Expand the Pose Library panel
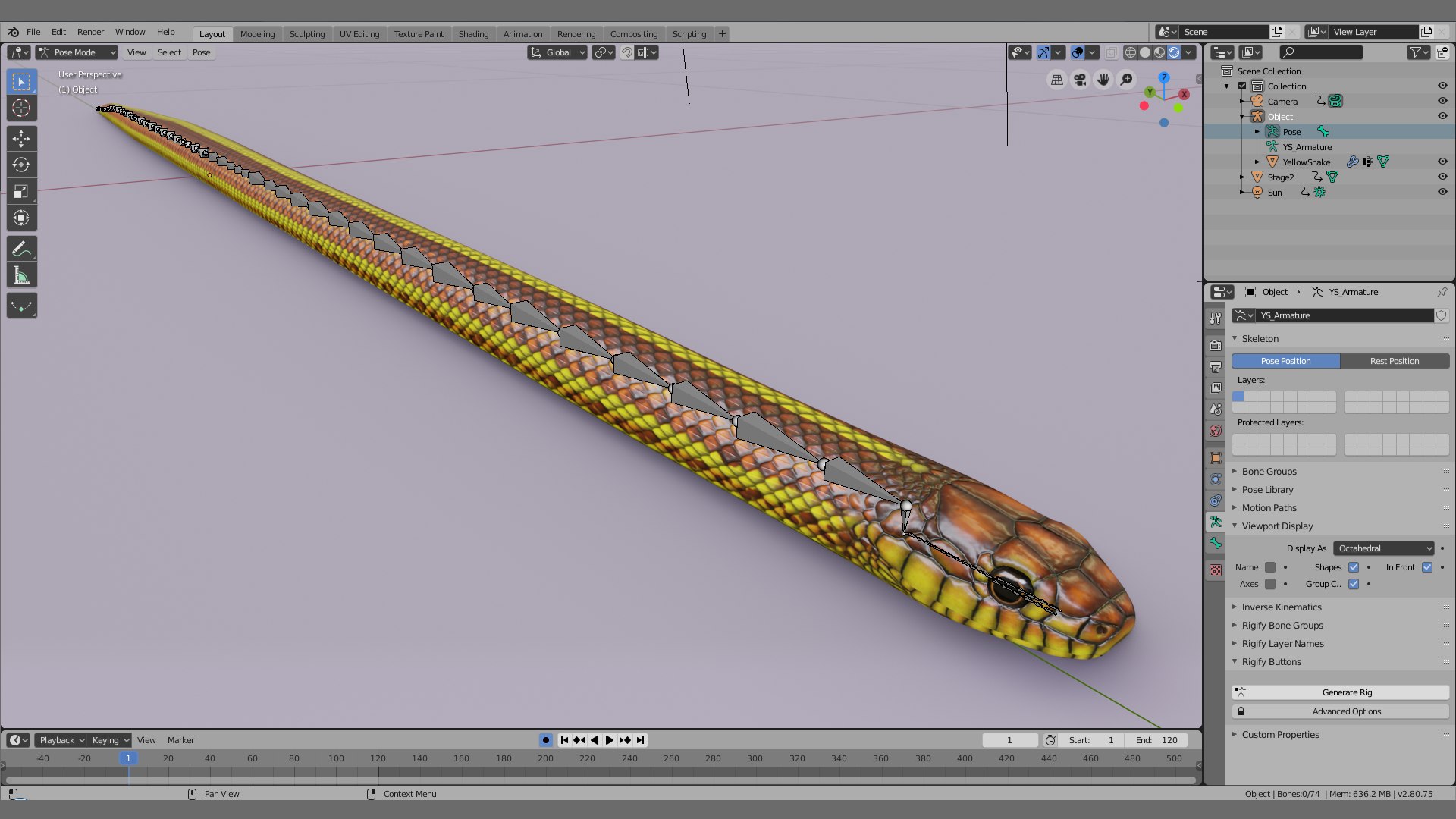Viewport: 1456px width, 819px height. [1267, 490]
